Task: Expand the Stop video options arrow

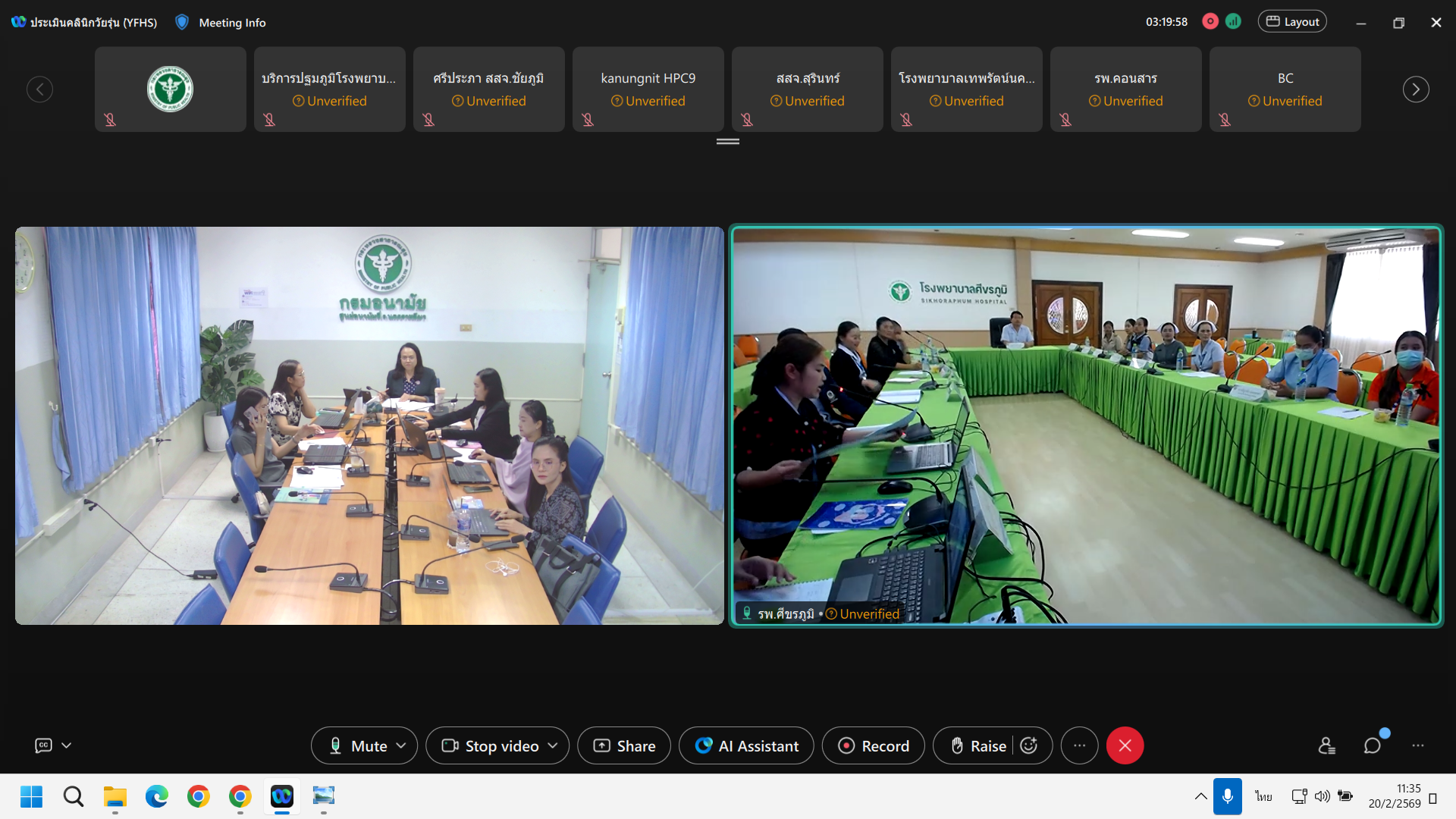Action: [x=553, y=745]
